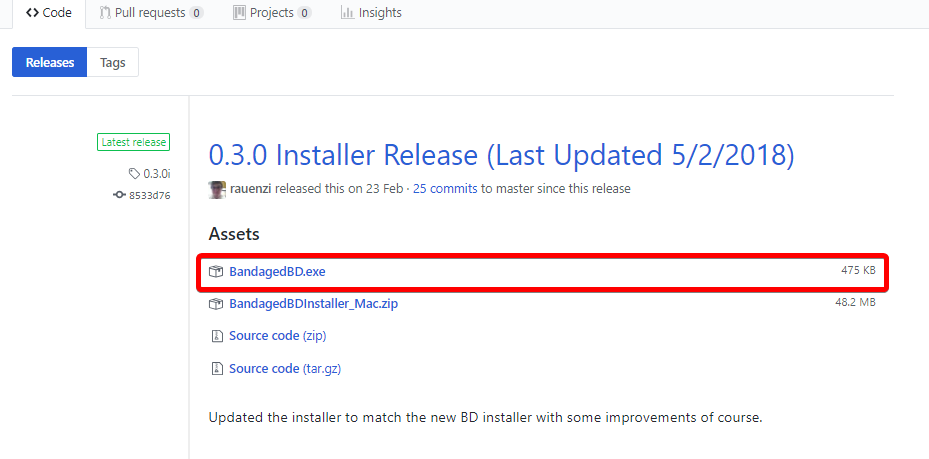Viewport: 929px width, 459px height.
Task: Select the Releases button
Action: coord(50,62)
